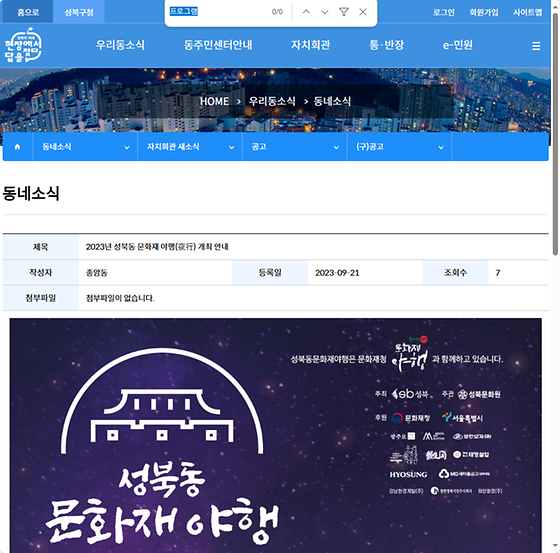Click 동네소식 in the breadcrumb
Viewport: 560px width, 553px height.
tap(332, 101)
